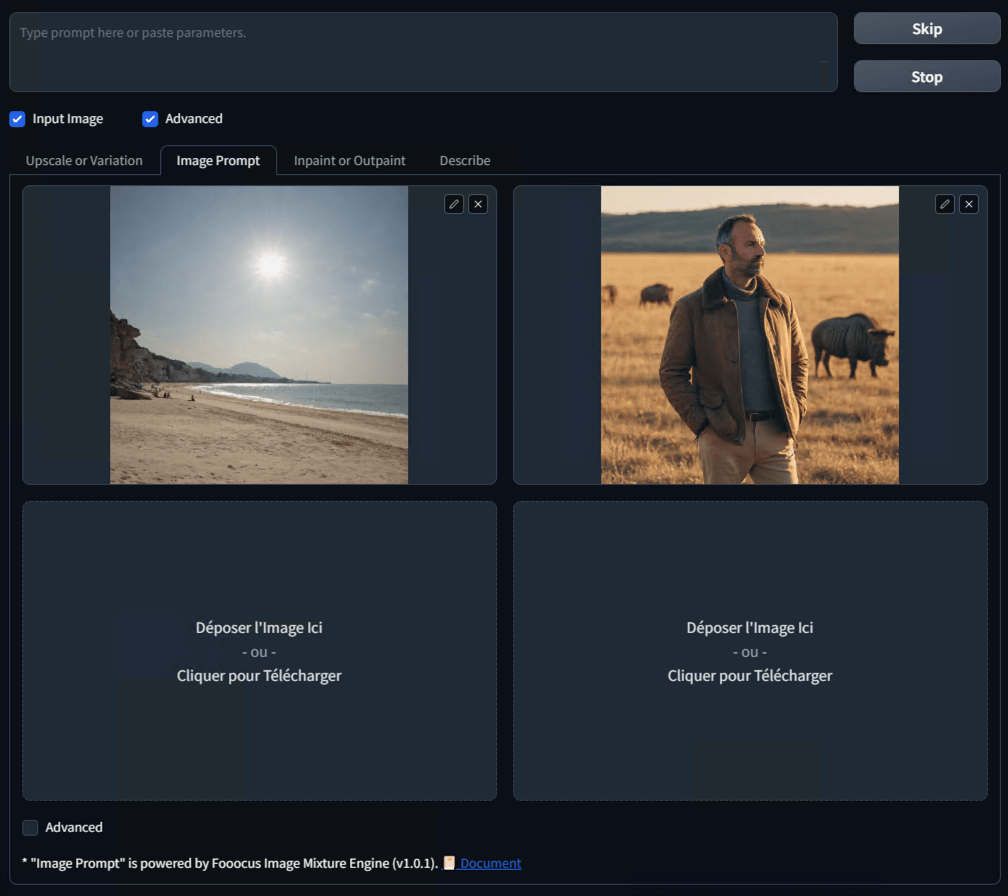
Task: Edit the beach image with pencil icon
Action: pyautogui.click(x=454, y=204)
